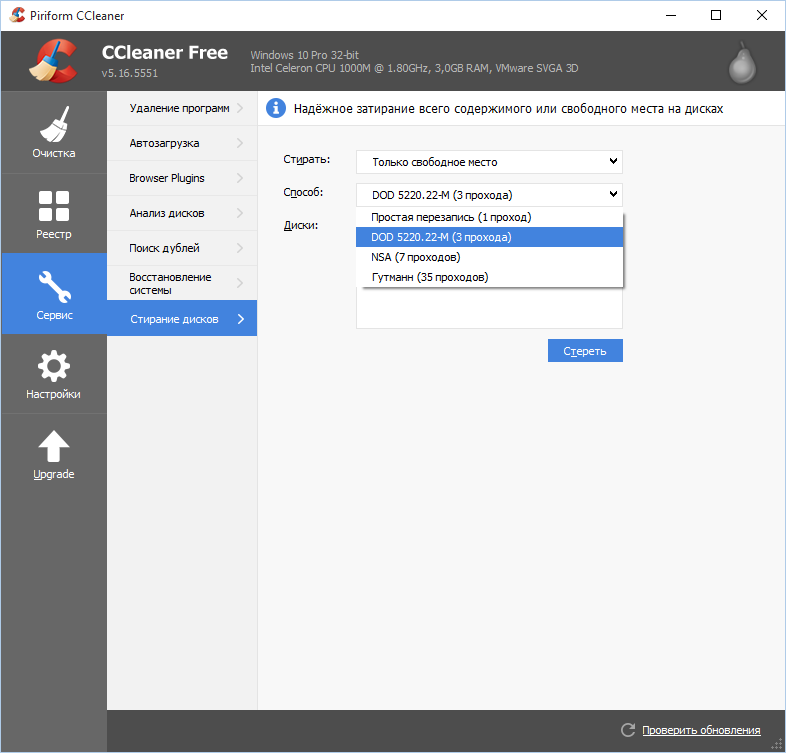Click the CCleaner Free title text
The width and height of the screenshot is (786, 753).
tap(164, 53)
